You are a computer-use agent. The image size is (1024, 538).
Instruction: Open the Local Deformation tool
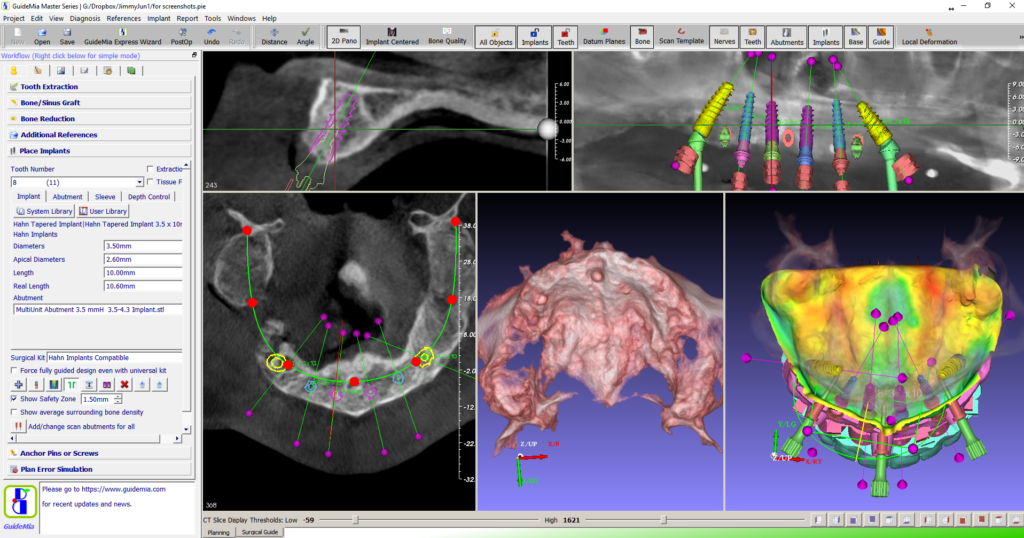click(x=929, y=37)
